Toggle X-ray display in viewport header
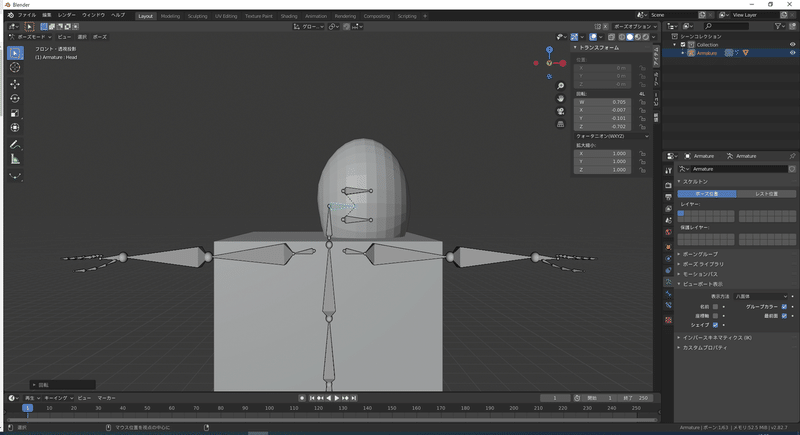Viewport: 800px width, 435px height. click(x=611, y=37)
